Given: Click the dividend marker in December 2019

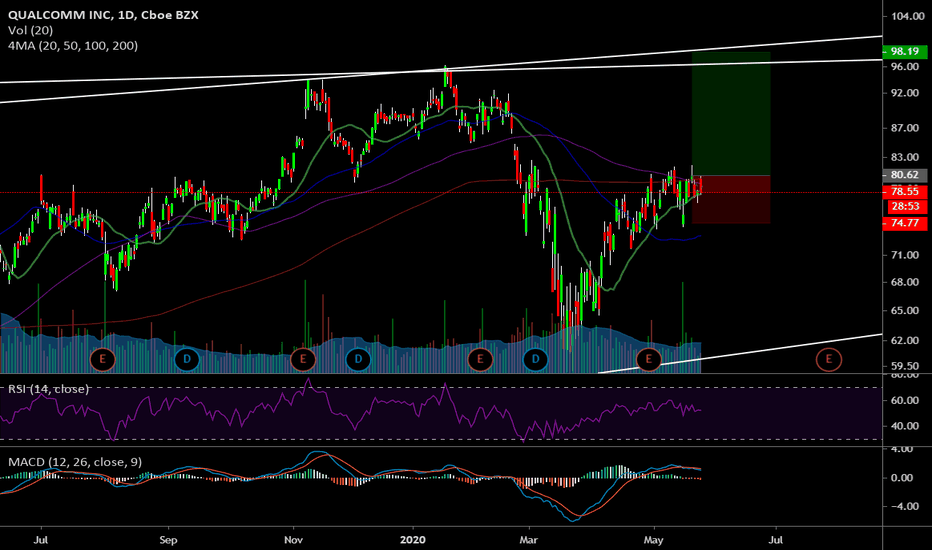Looking at the screenshot, I should click(358, 359).
